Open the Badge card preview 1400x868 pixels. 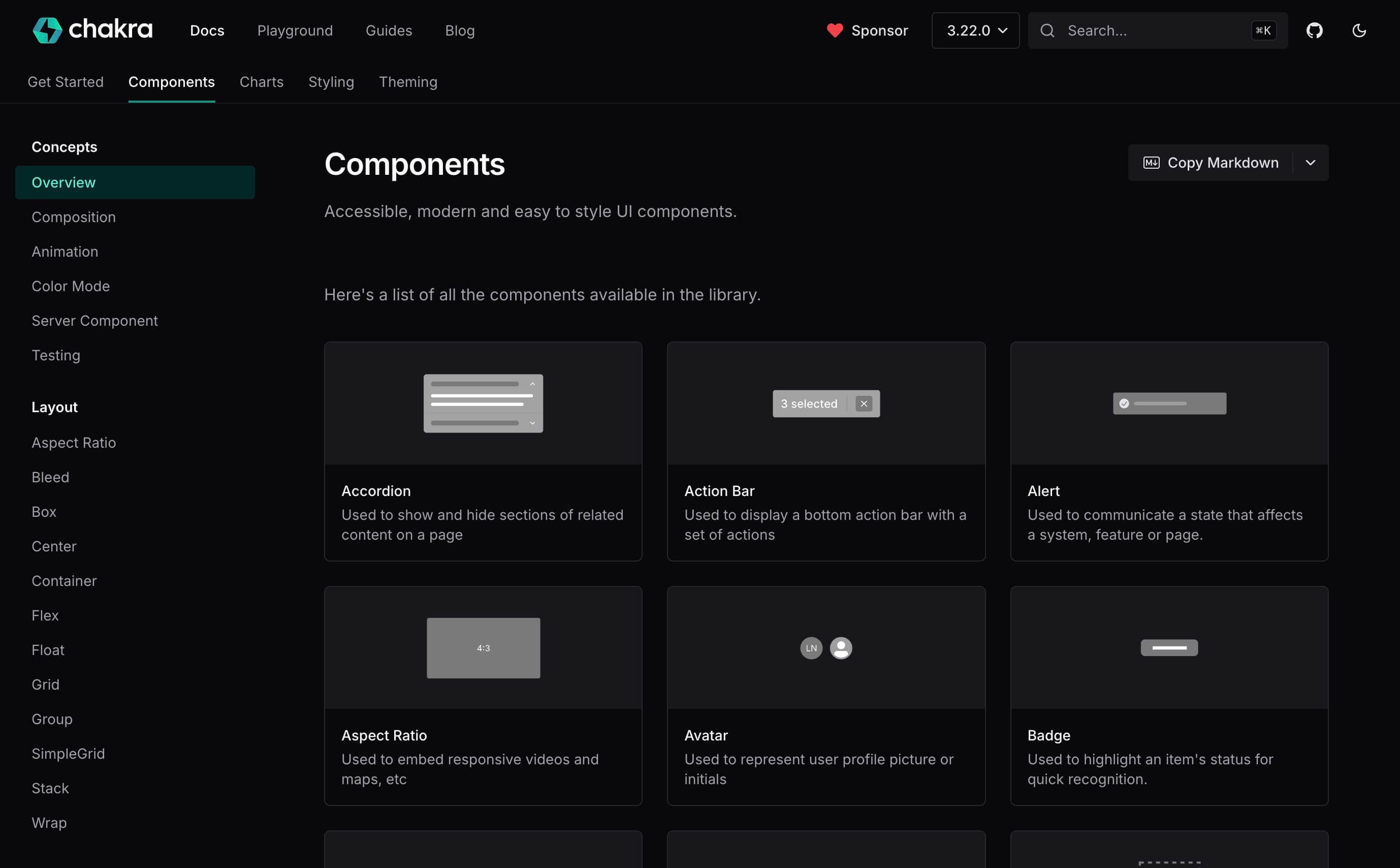coord(1169,648)
